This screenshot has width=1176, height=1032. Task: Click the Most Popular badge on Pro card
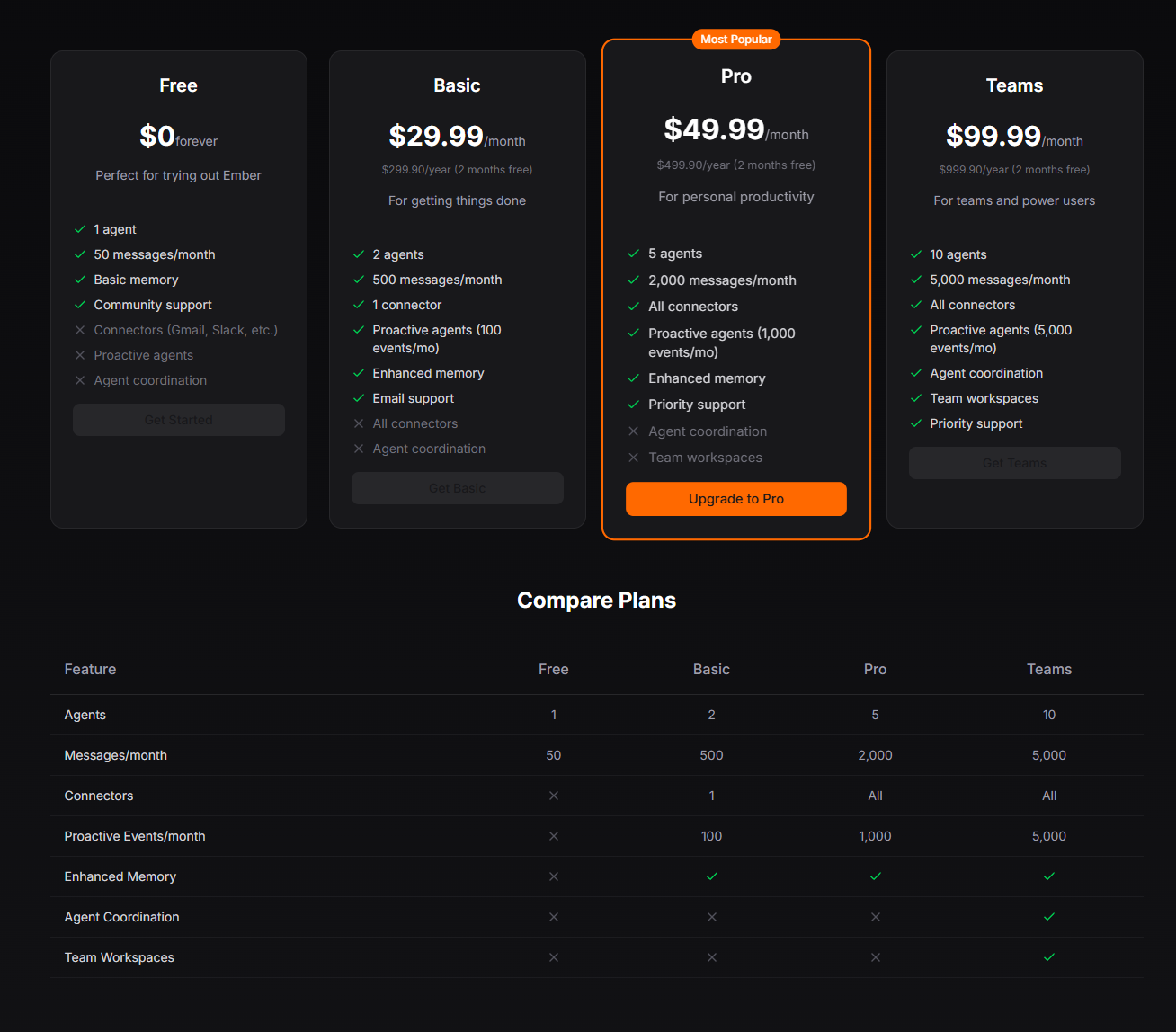click(x=736, y=40)
